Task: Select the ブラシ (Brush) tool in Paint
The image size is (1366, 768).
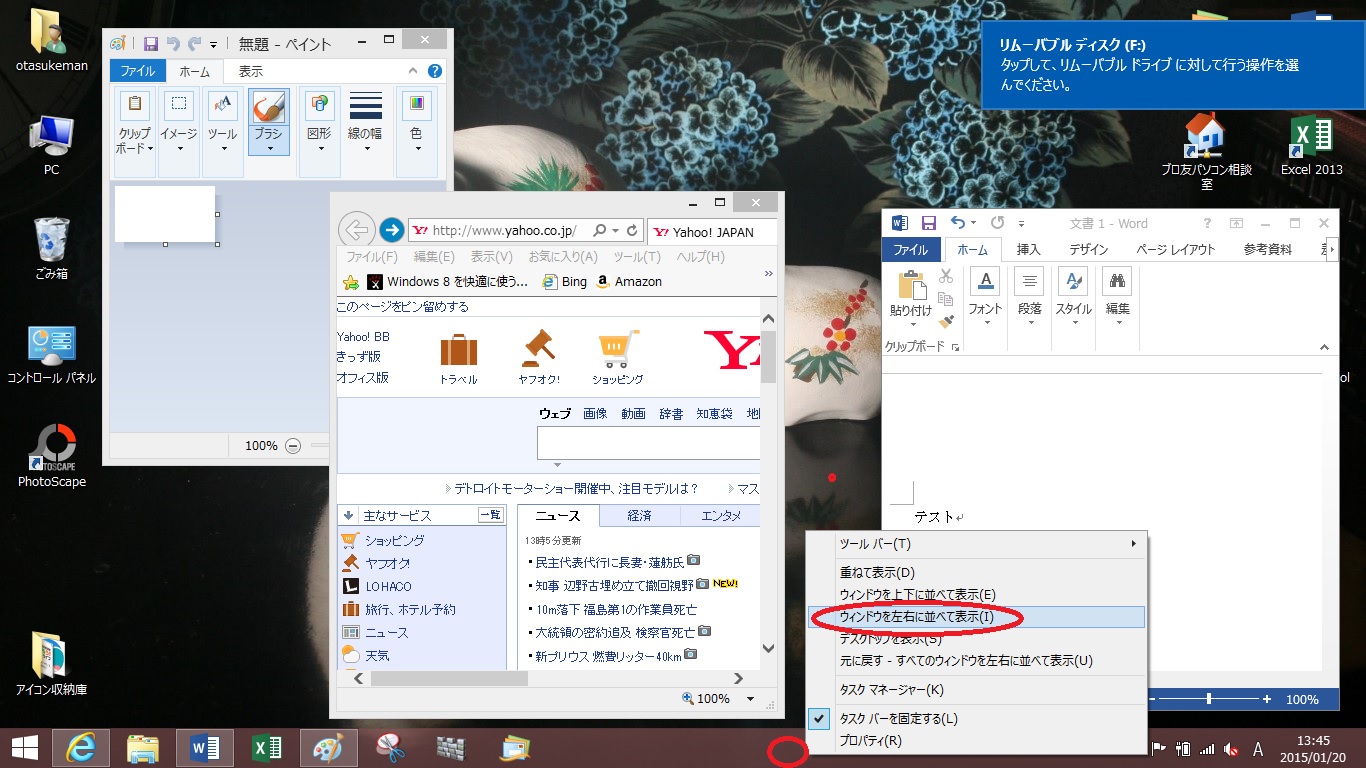Action: click(x=269, y=121)
